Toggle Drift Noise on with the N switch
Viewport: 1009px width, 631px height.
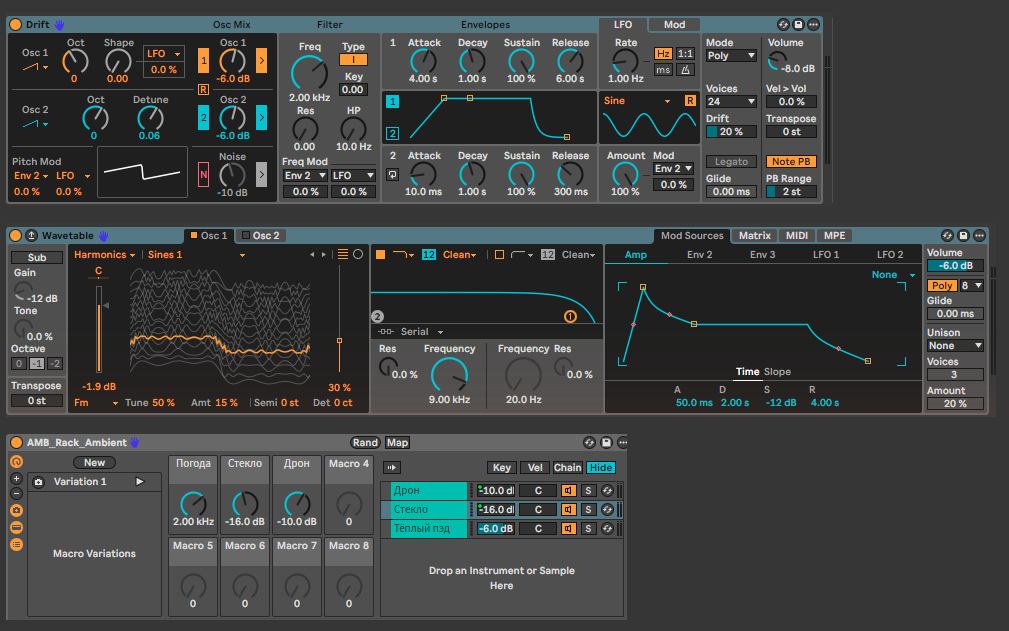[x=203, y=174]
